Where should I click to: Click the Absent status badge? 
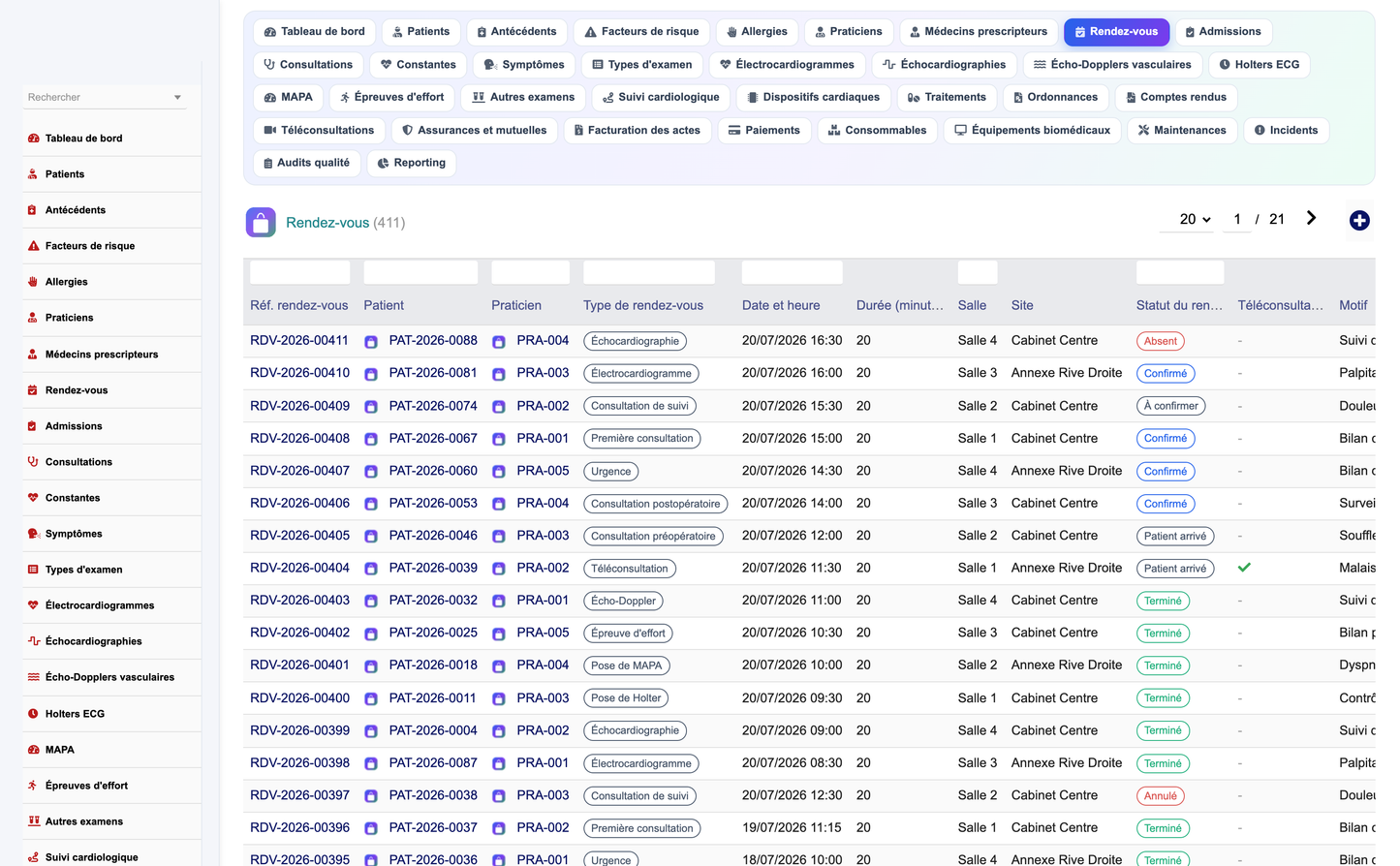coord(1161,341)
